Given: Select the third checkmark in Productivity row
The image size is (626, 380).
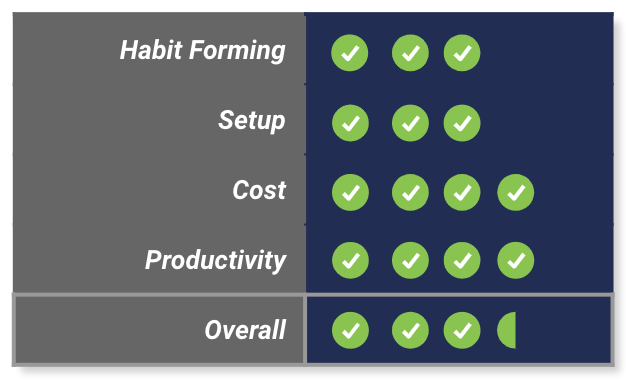Looking at the screenshot, I should 462,260.
